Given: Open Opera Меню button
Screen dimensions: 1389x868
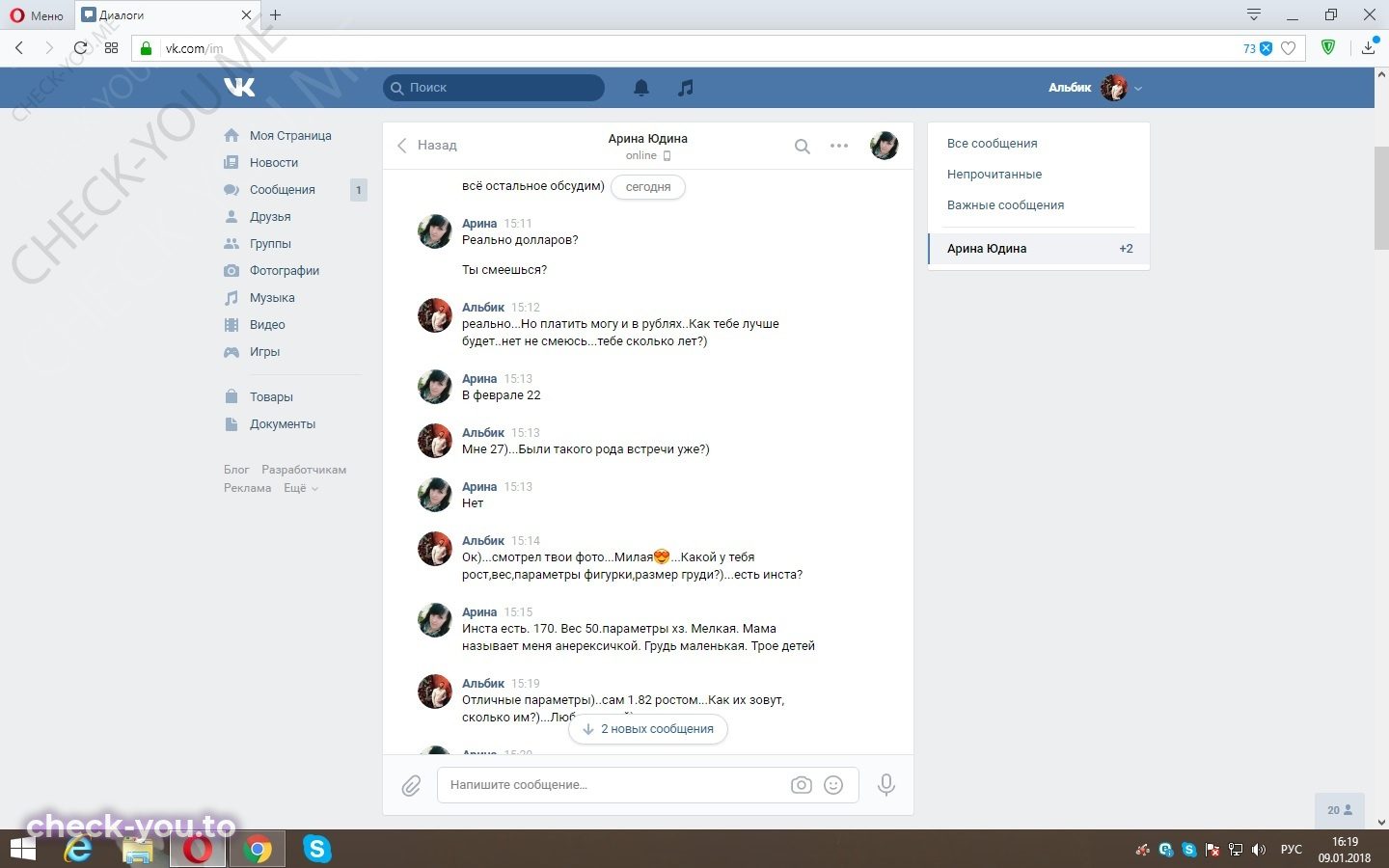Looking at the screenshot, I should (37, 15).
